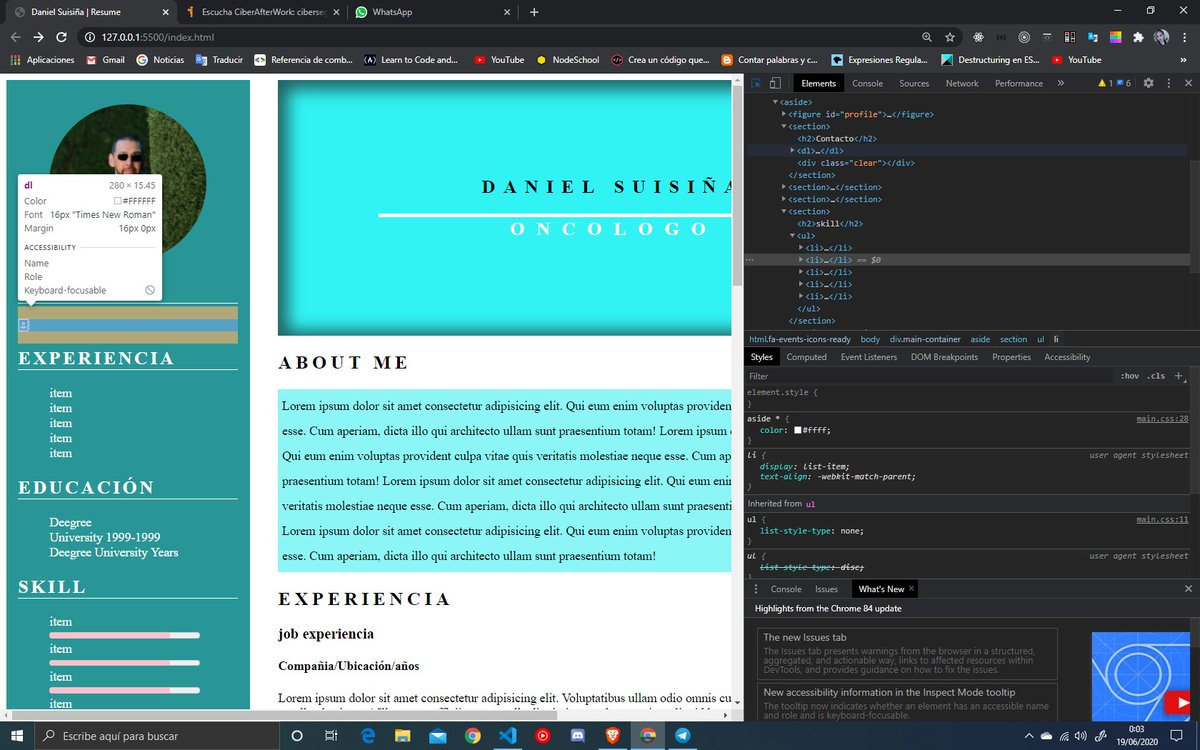Screen dimensions: 1200x750
Task: Open the Computed styles tab
Action: (806, 357)
